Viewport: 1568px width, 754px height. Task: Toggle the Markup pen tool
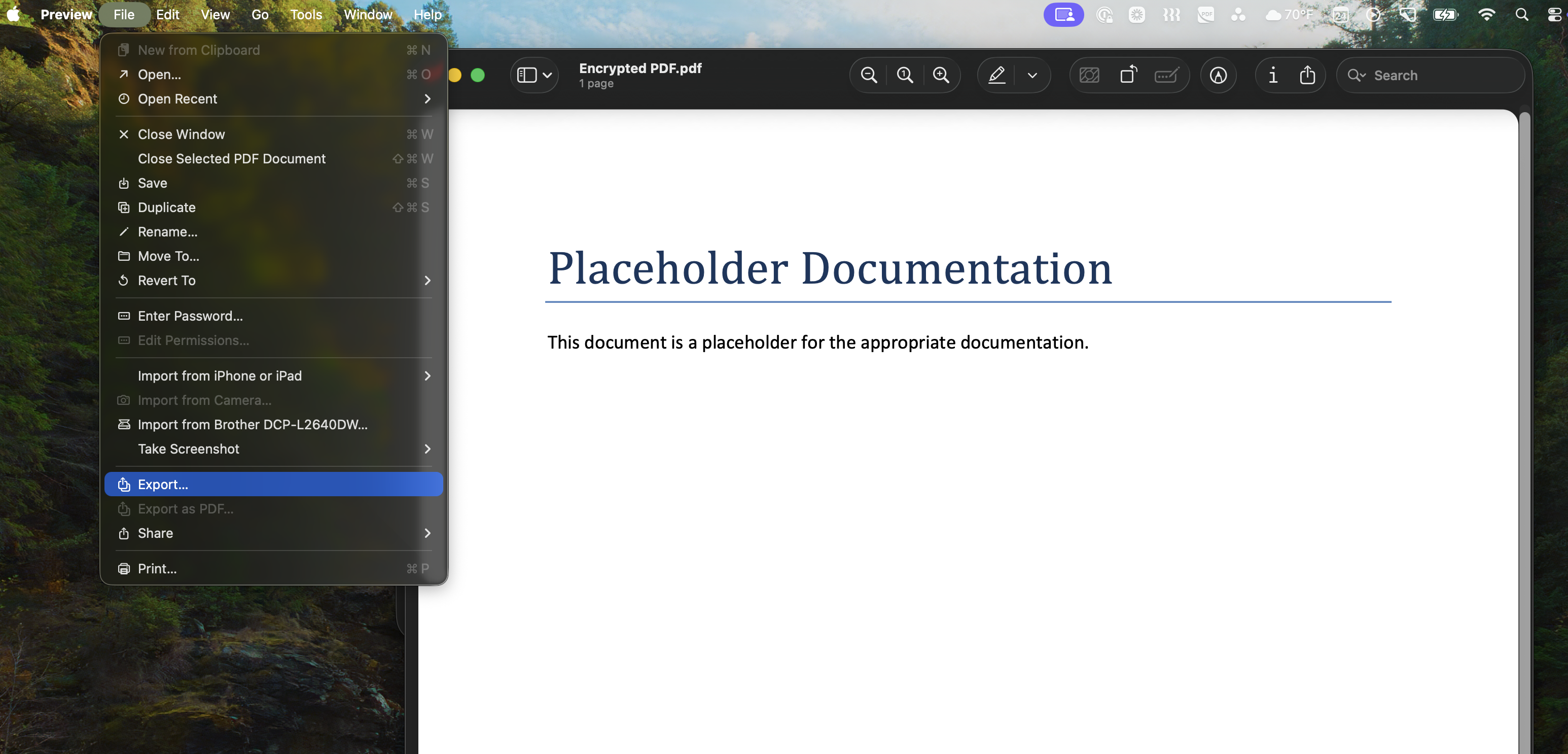click(x=996, y=76)
